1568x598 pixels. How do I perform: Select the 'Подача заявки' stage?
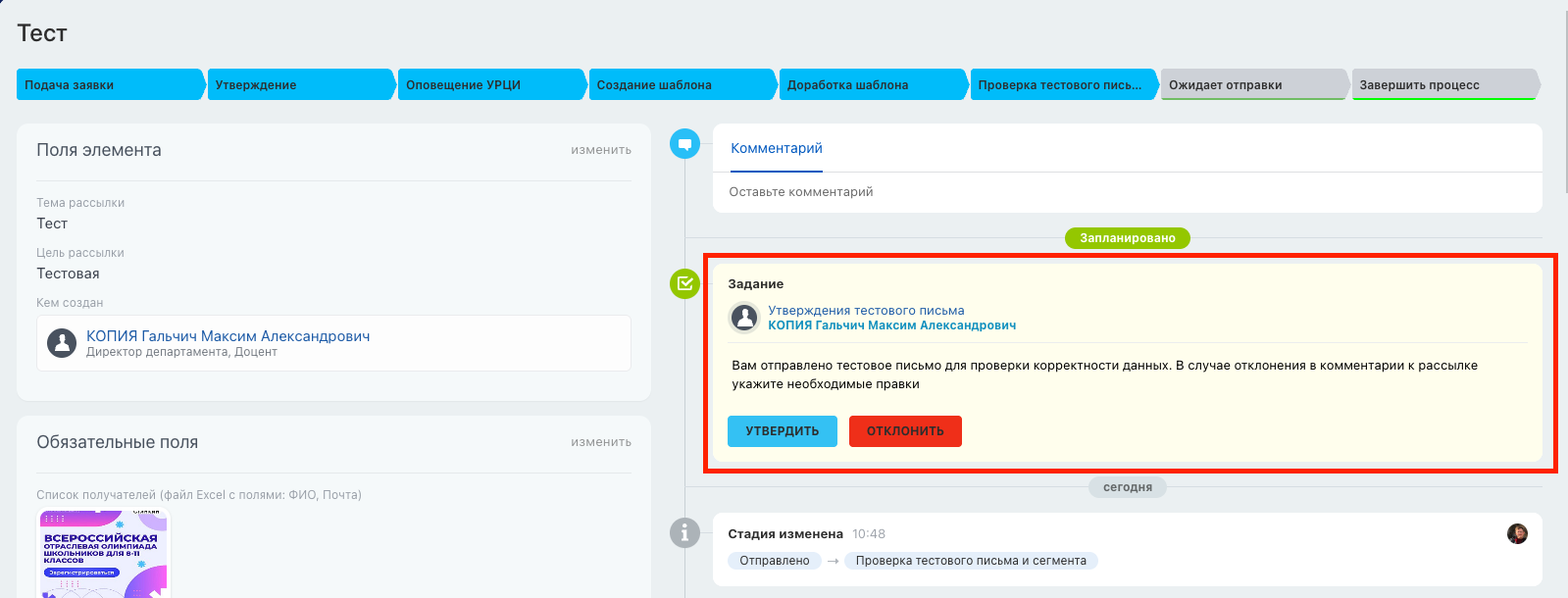click(110, 84)
